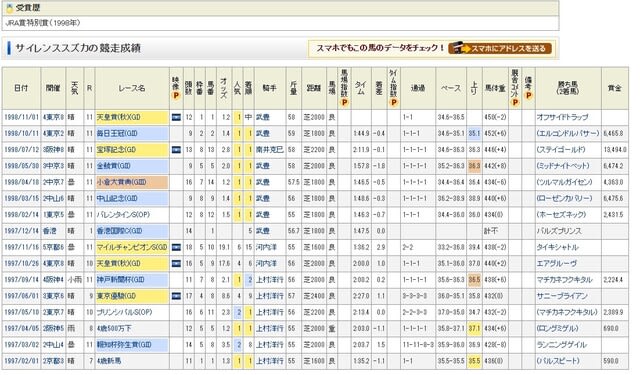Click スマホにアドレスを送る button

click(x=500, y=49)
